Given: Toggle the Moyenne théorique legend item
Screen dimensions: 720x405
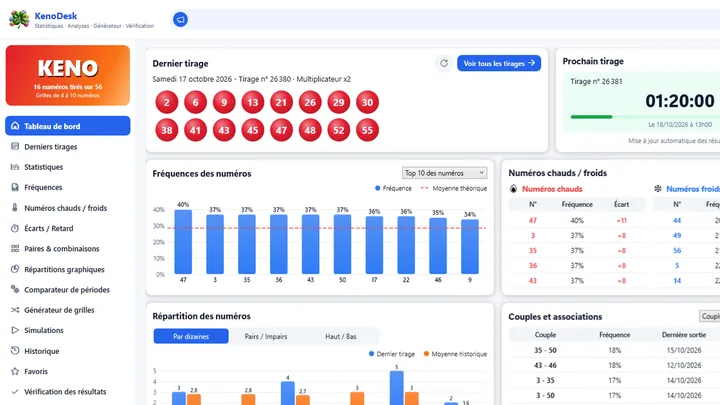Looking at the screenshot, I should coord(454,188).
